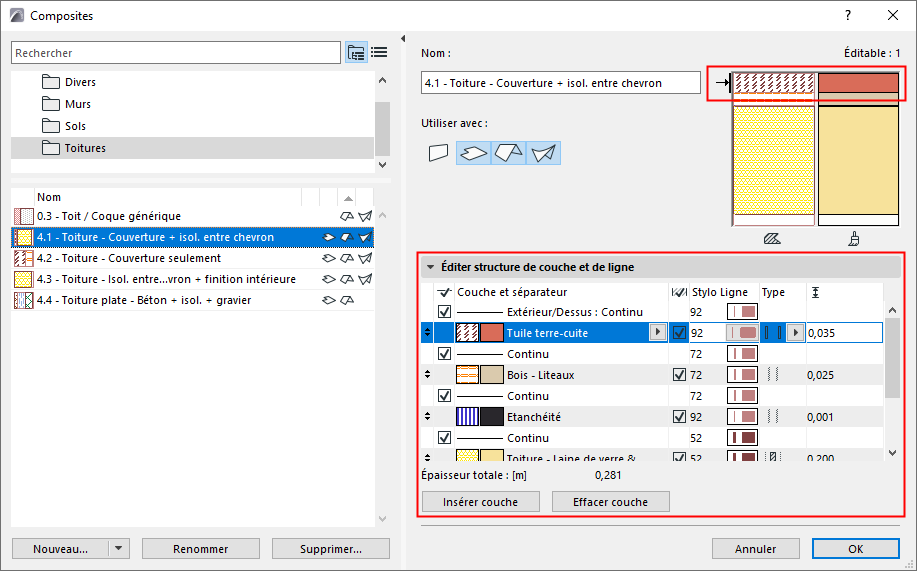
Task: Click reorder handle for Bois - Liteaux layer
Action: point(428,374)
